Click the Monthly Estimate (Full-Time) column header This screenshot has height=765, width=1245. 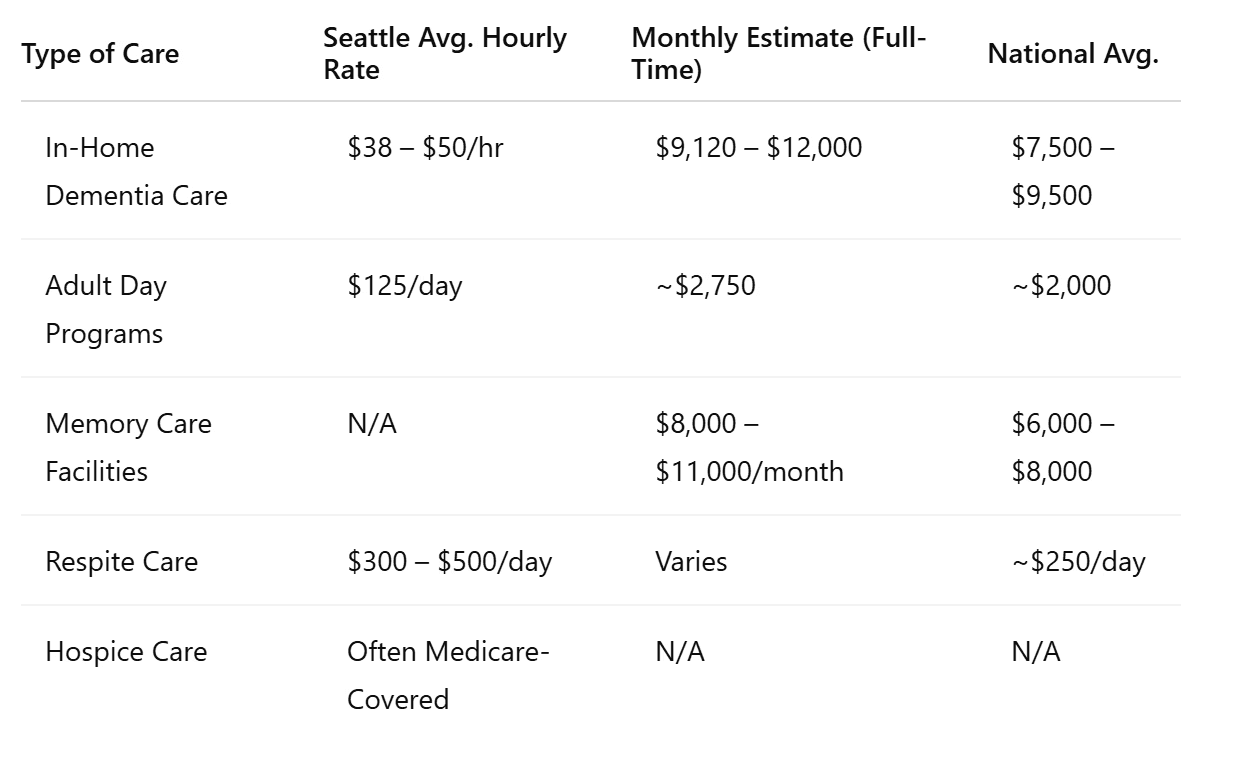click(779, 54)
